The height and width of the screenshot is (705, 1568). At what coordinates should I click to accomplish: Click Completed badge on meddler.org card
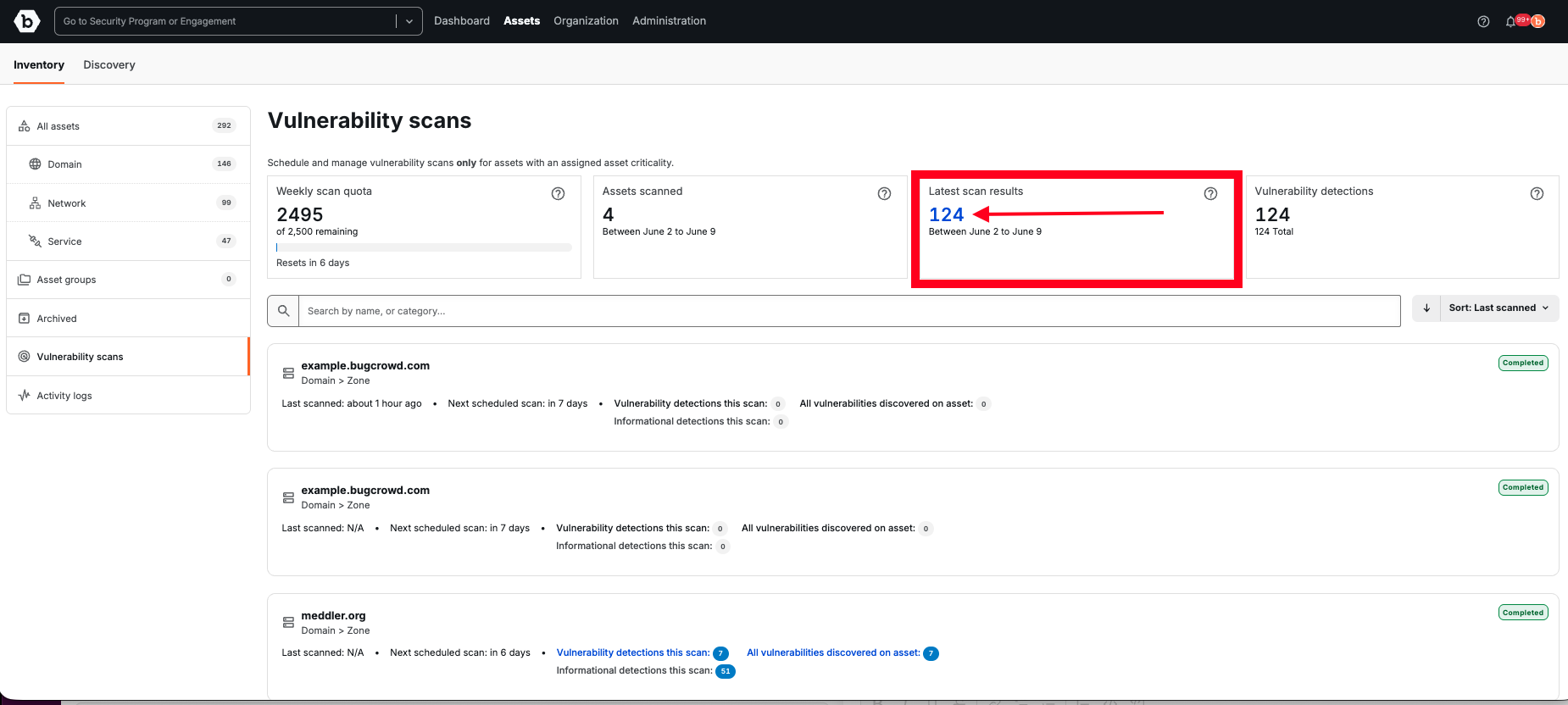[1523, 613]
